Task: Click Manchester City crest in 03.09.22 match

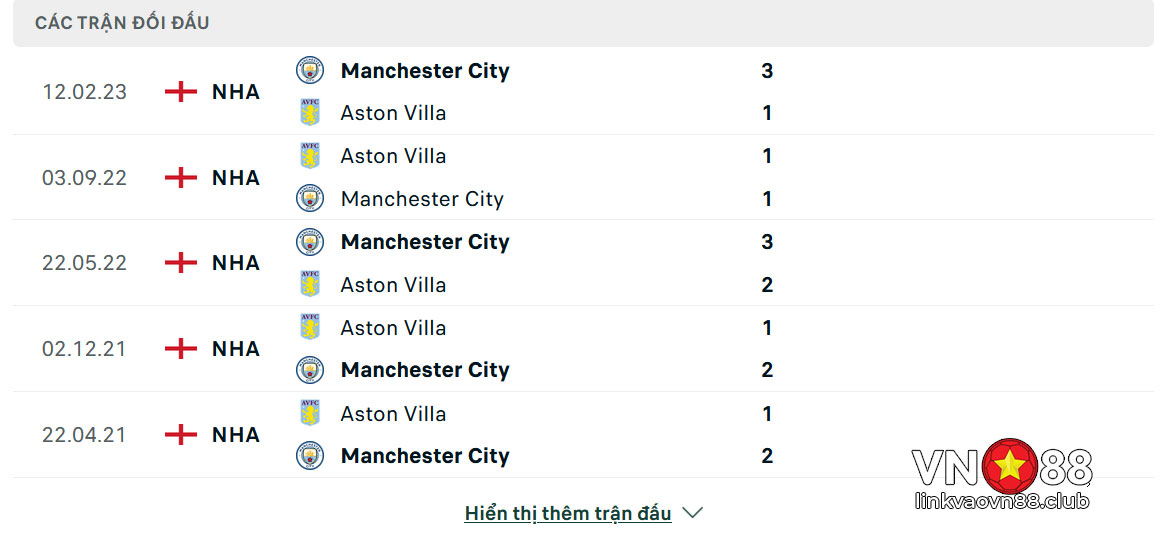Action: click(310, 198)
